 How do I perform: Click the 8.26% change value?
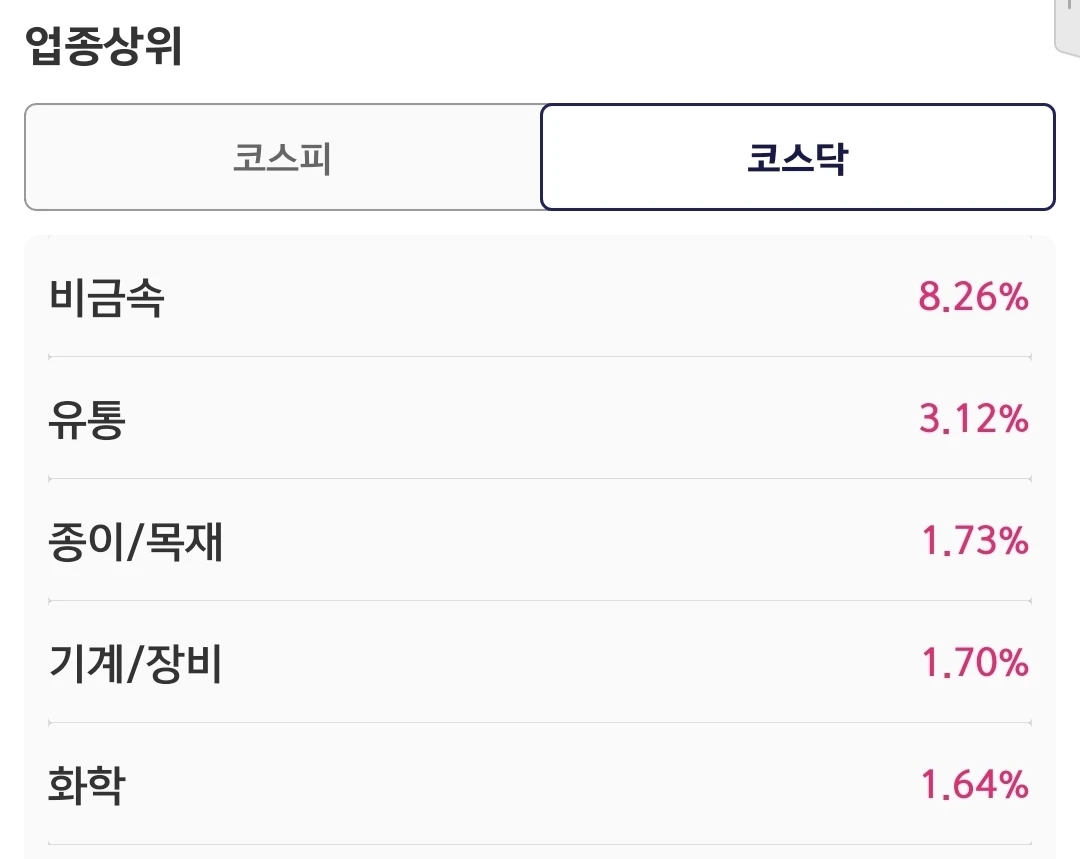(973, 297)
